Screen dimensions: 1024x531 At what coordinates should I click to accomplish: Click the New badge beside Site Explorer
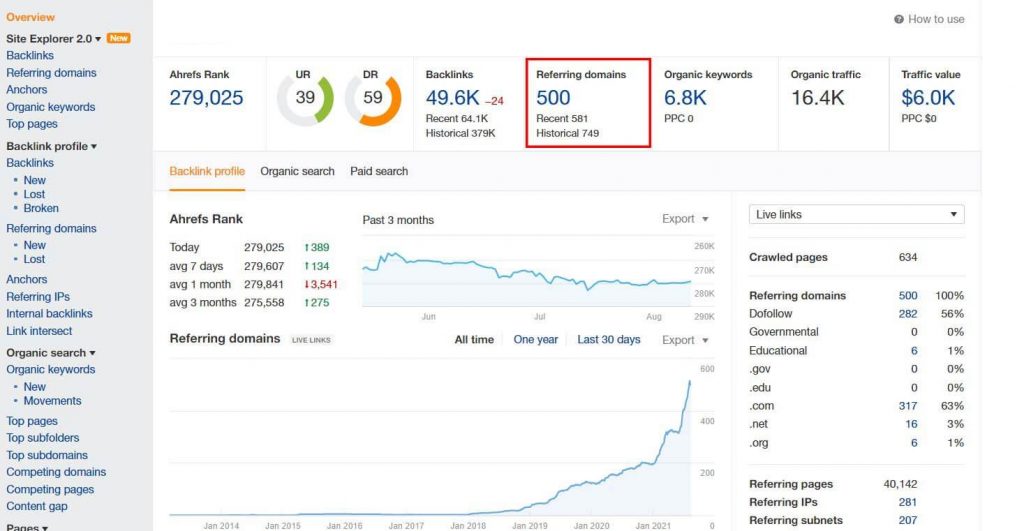pos(119,38)
